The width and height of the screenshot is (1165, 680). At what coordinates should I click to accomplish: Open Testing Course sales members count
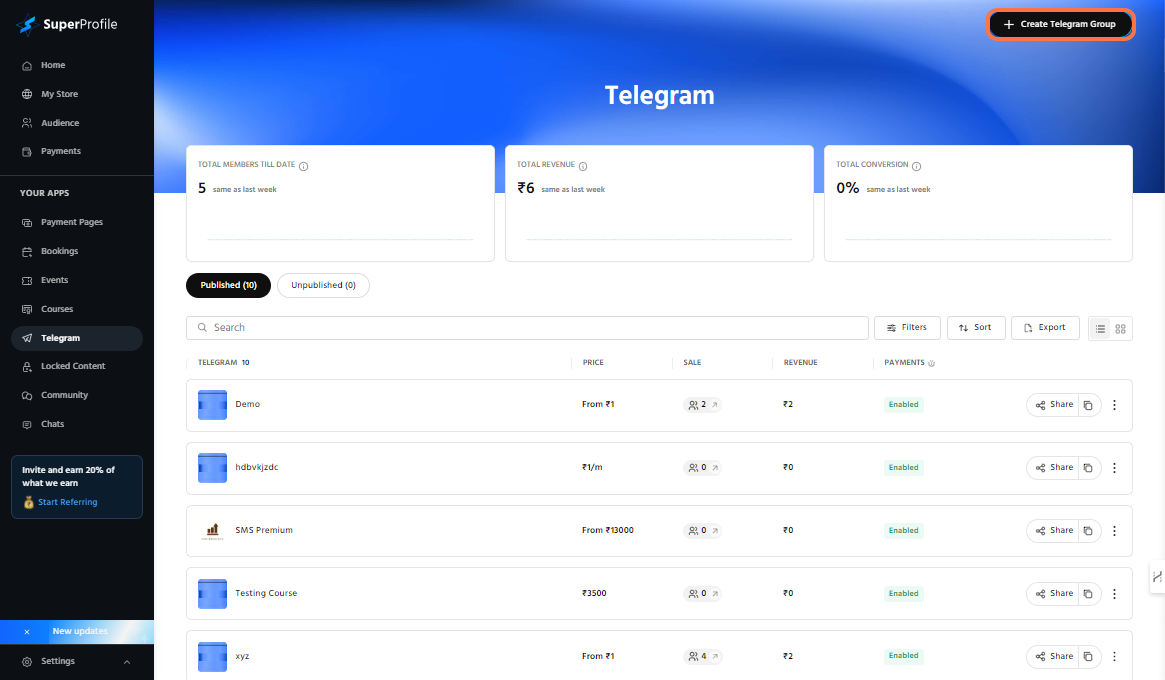click(x=701, y=594)
